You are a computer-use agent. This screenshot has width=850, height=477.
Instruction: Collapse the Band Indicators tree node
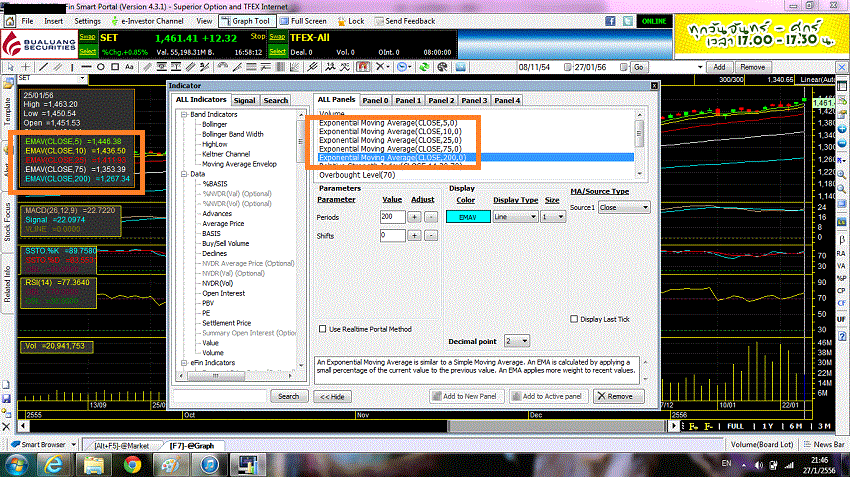pos(184,114)
